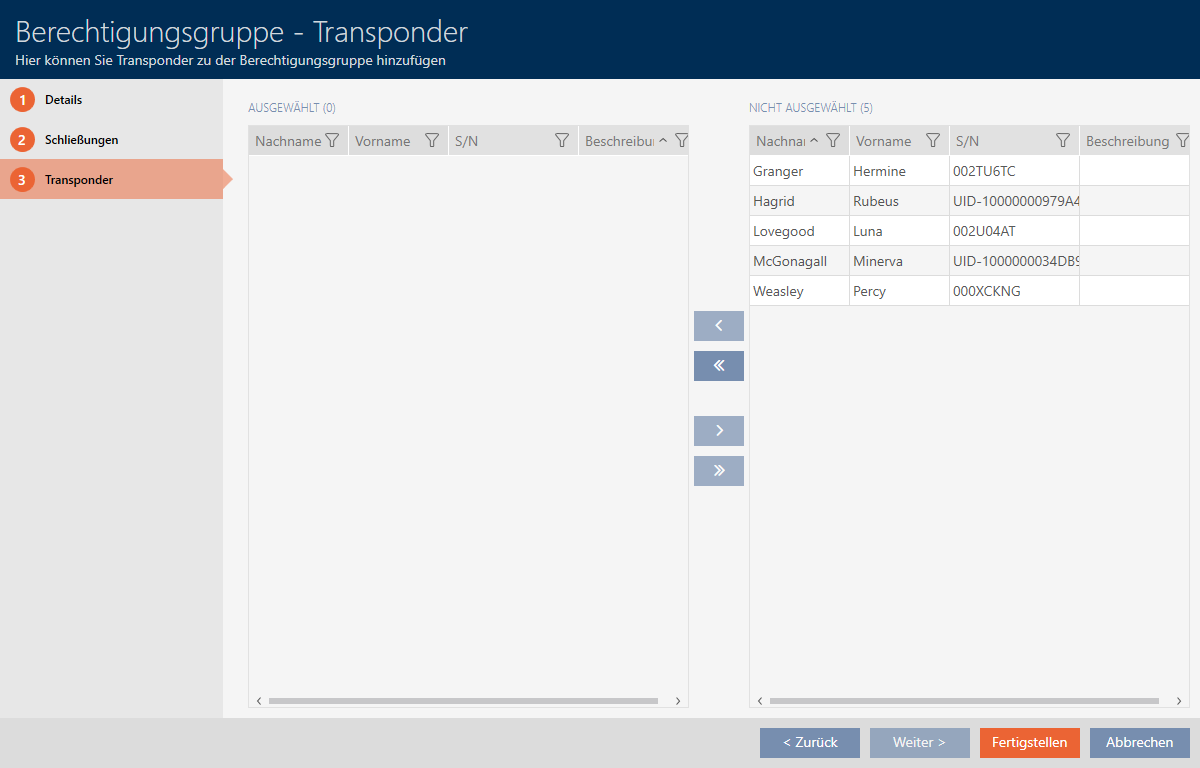Go to the Details wizard step
The width and height of the screenshot is (1200, 768).
63,100
